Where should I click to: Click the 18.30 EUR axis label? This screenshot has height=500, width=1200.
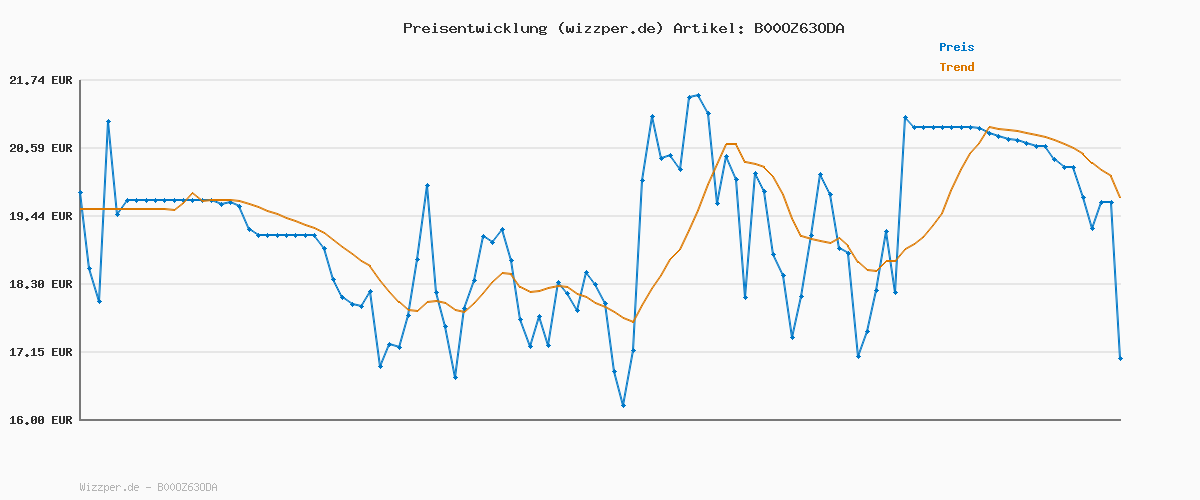pyautogui.click(x=40, y=285)
